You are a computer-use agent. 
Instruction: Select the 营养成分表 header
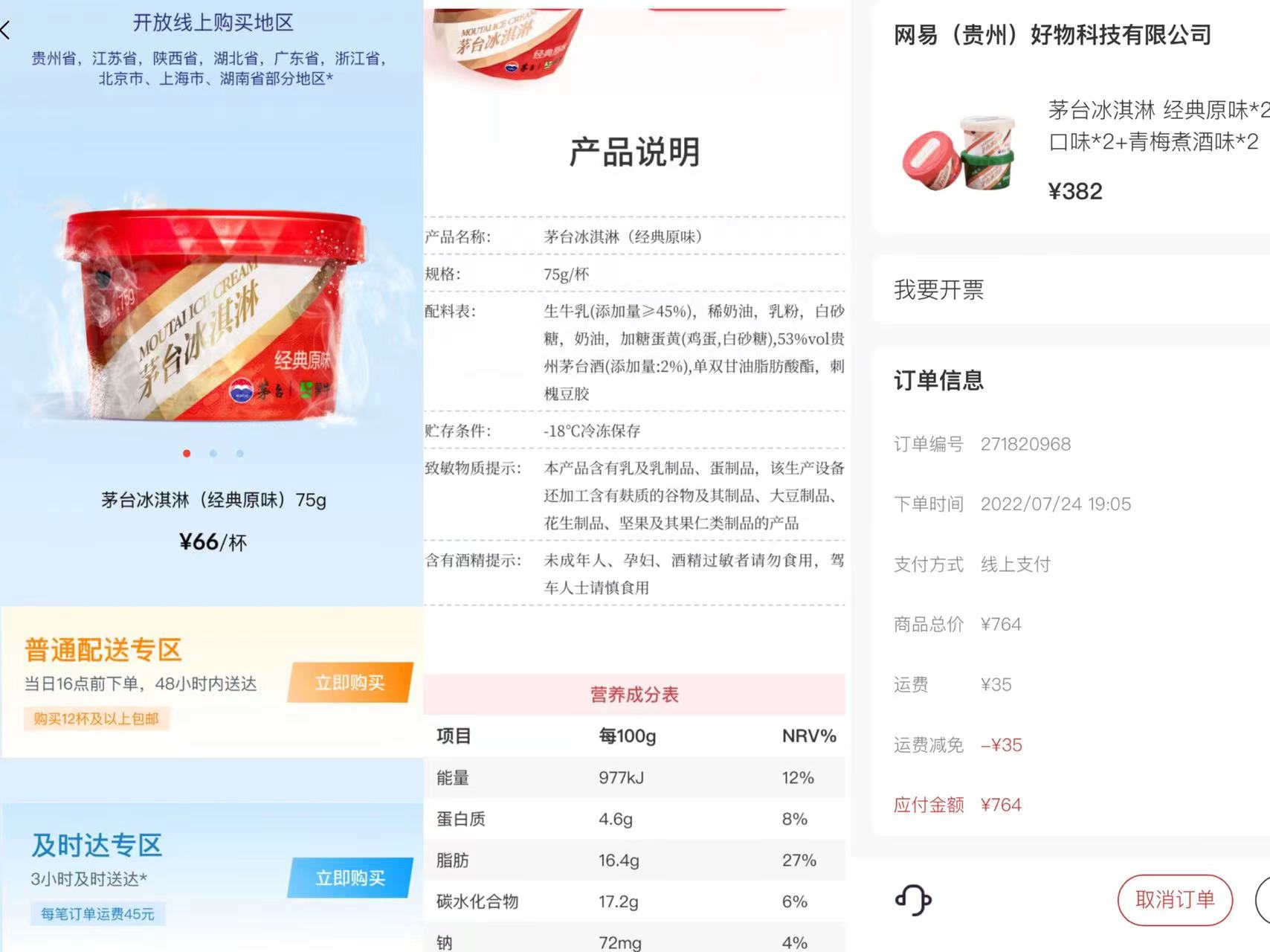tap(634, 695)
